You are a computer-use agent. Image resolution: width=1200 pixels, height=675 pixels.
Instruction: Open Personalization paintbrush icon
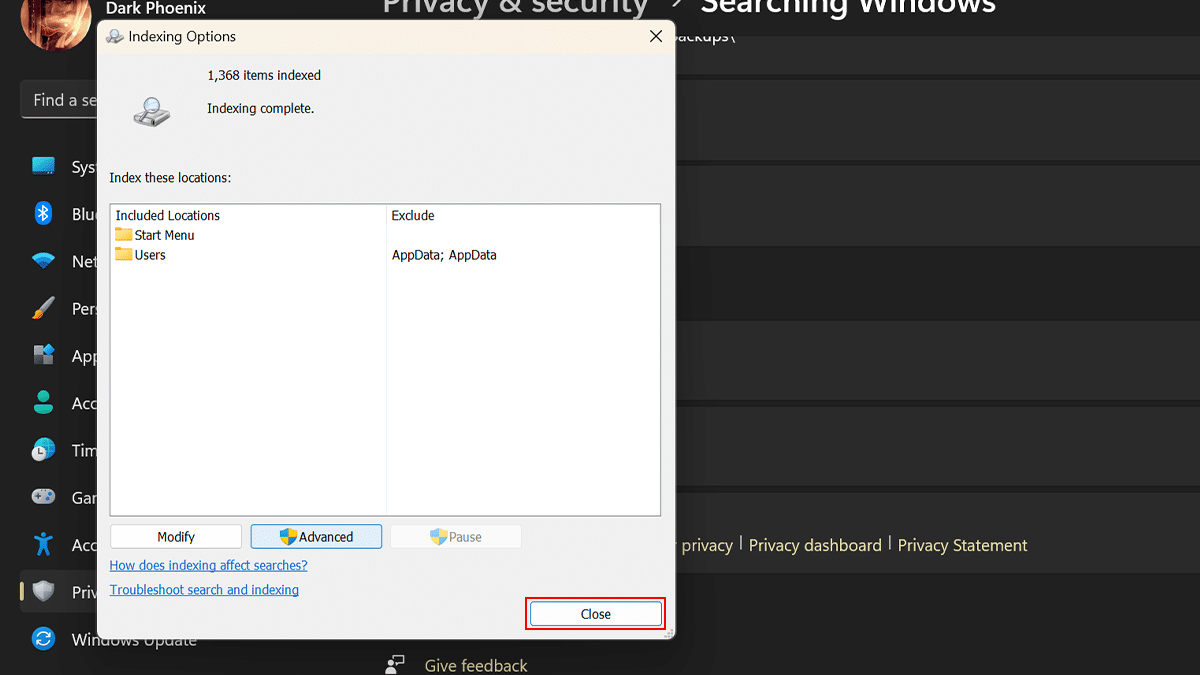(x=43, y=308)
